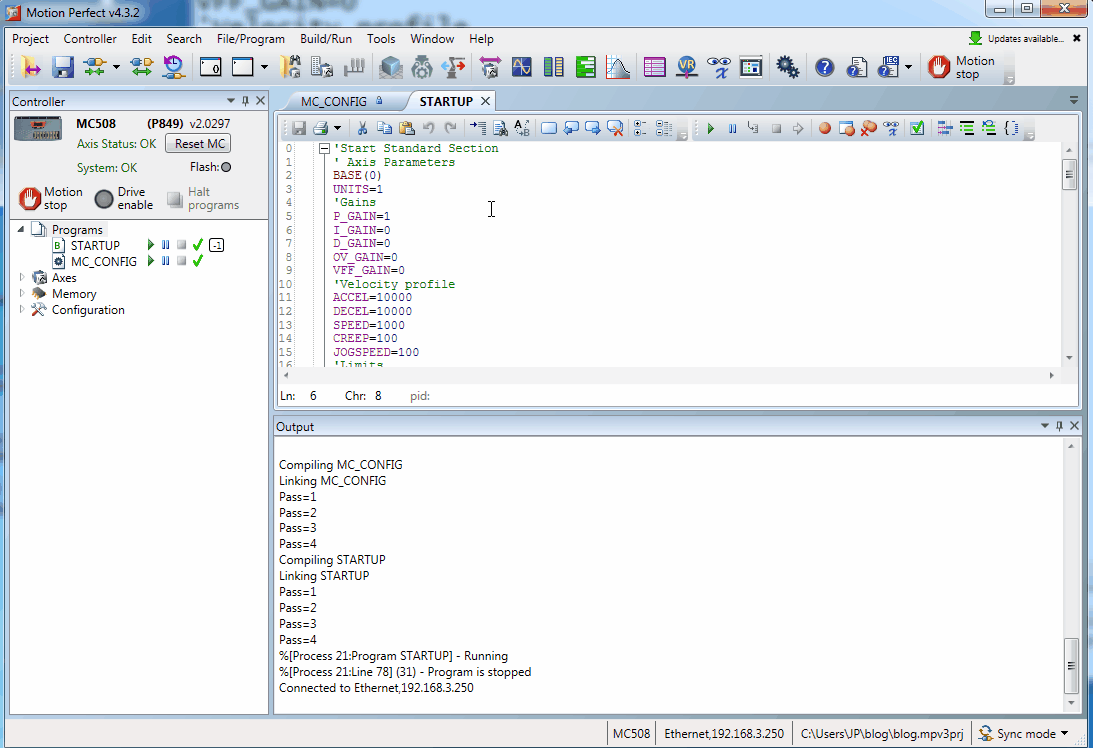Open the terminal window dropdown arrow

pos(264,68)
